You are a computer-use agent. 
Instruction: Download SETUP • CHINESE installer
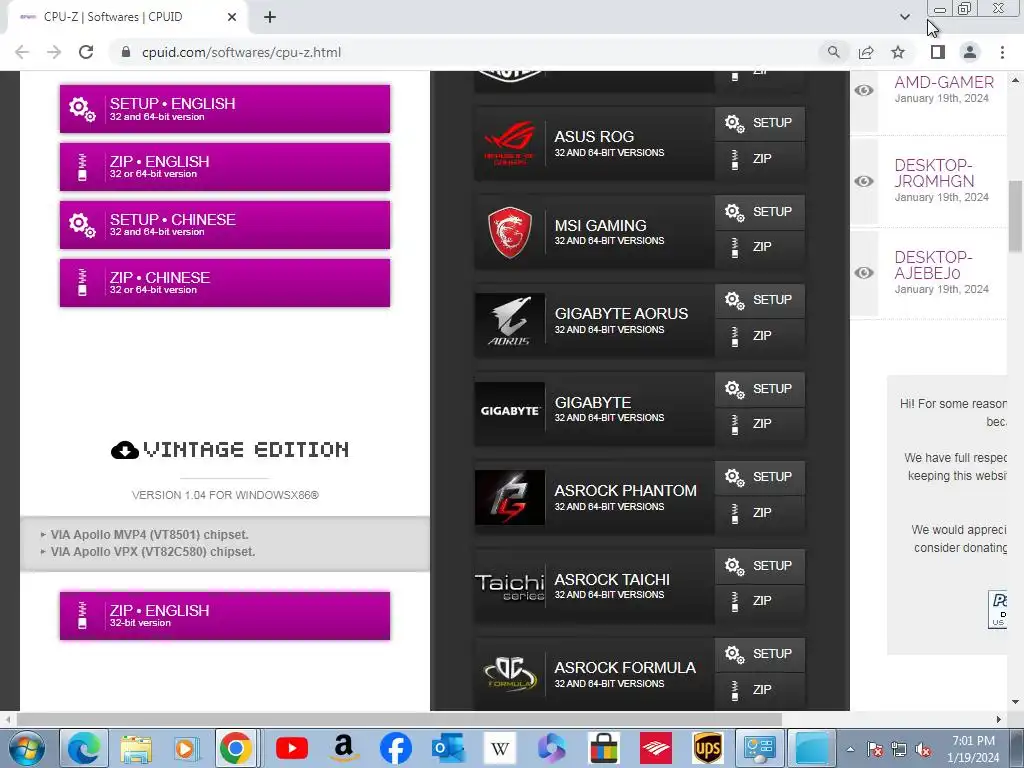pyautogui.click(x=225, y=225)
